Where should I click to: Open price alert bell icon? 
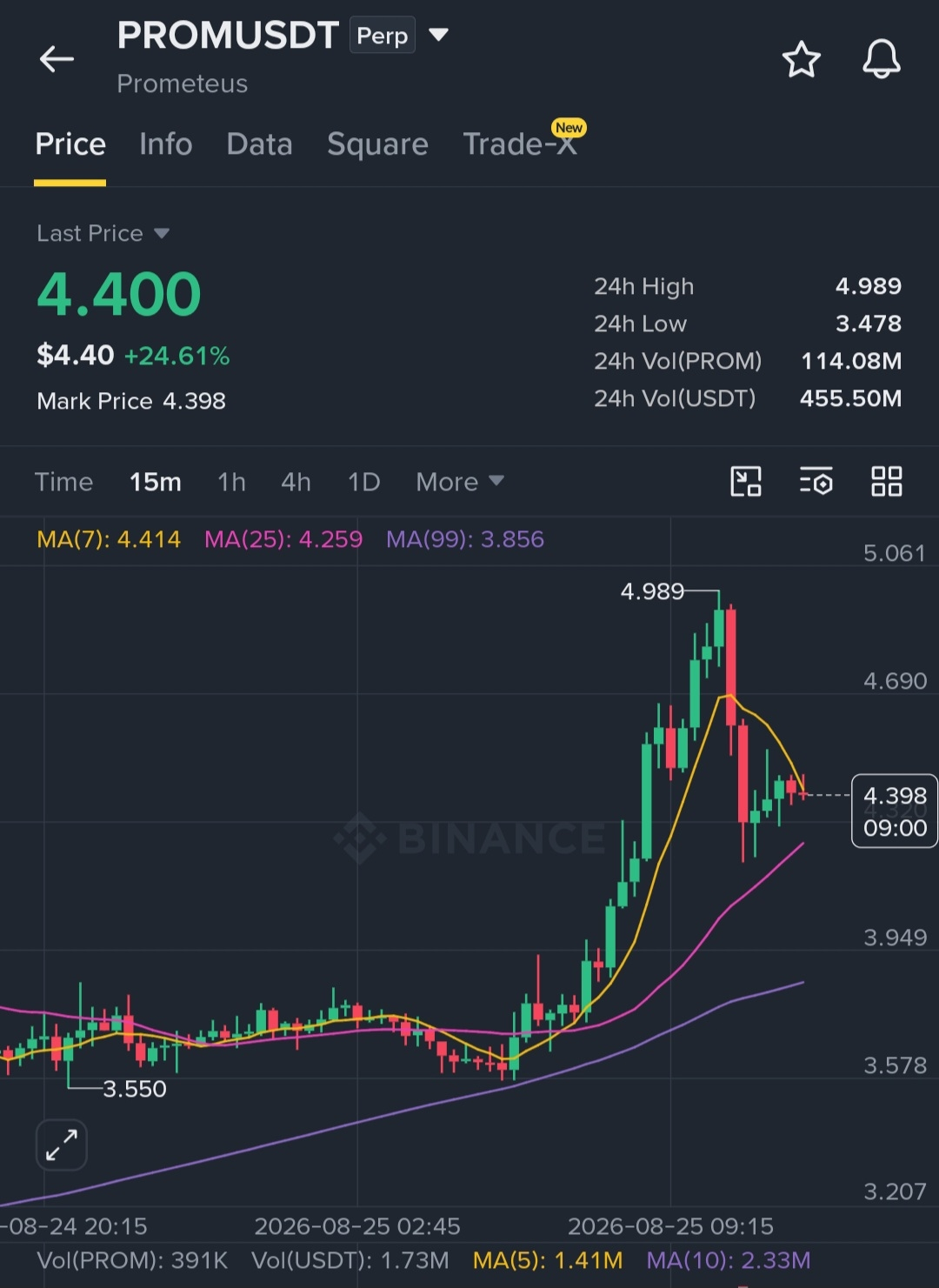coord(881,59)
